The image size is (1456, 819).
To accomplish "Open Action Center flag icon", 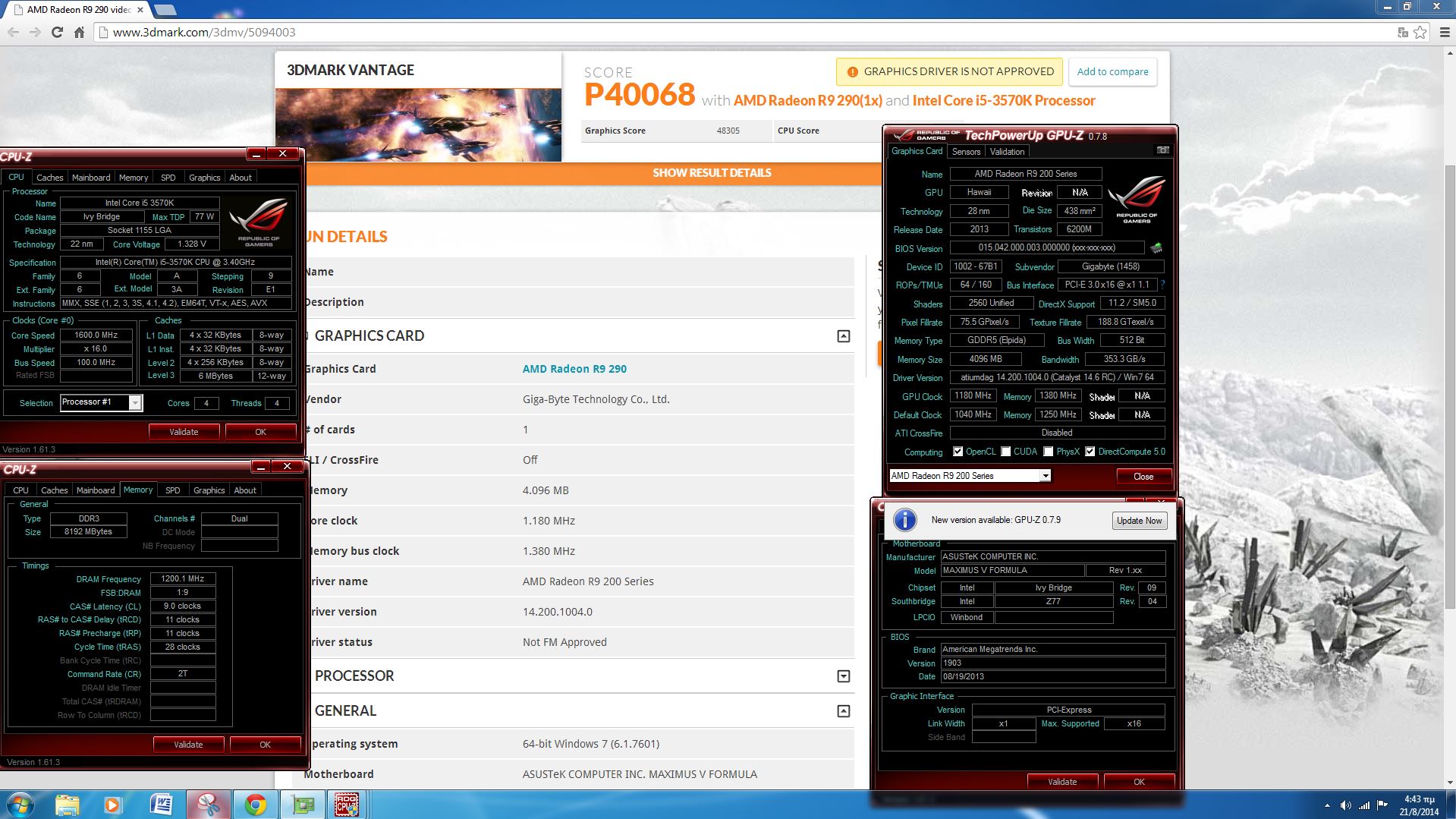I will [1382, 805].
